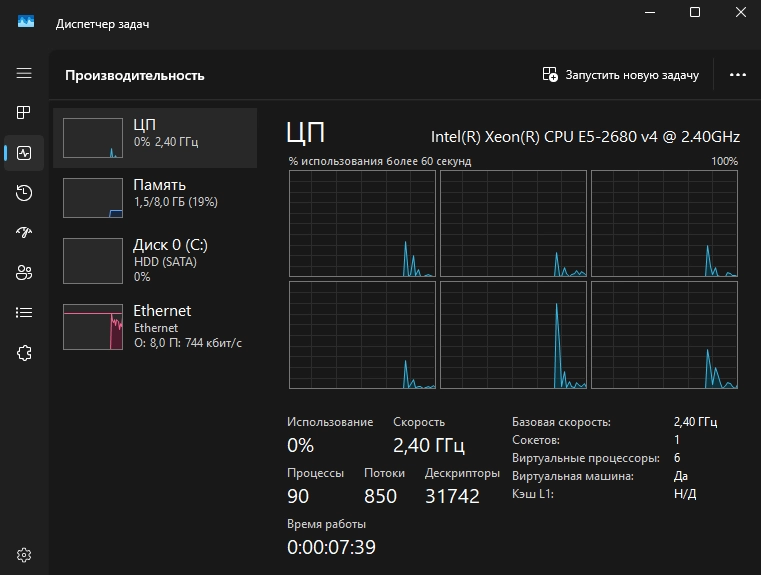
Task: Select the Memory (Память) performance item
Action: 155,198
